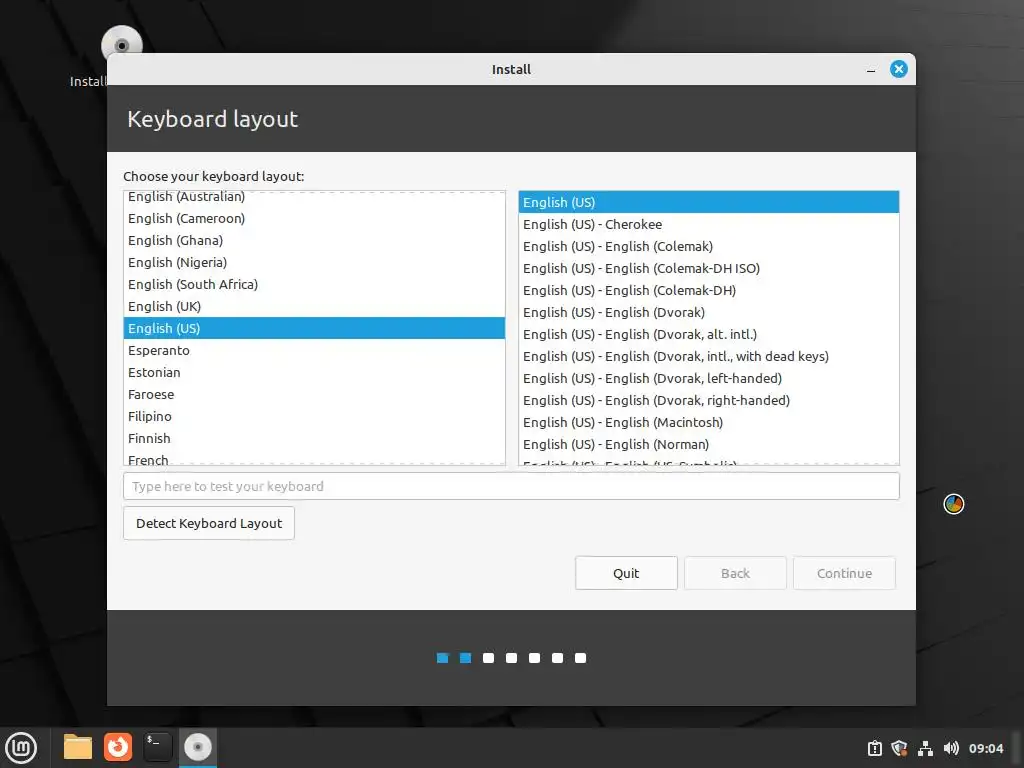1024x768 pixels.
Task: Open the Linux Mint start menu
Action: point(21,747)
